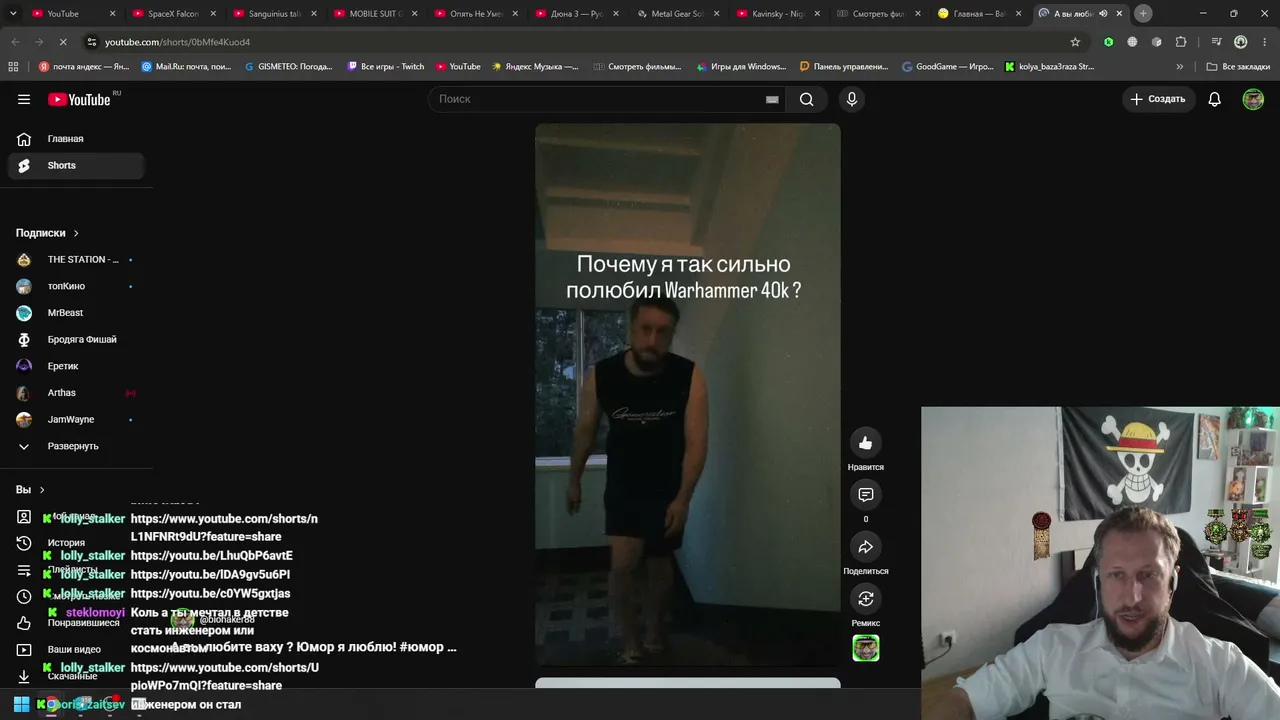
Task: Open YouTube notifications bell
Action: pos(1215,99)
